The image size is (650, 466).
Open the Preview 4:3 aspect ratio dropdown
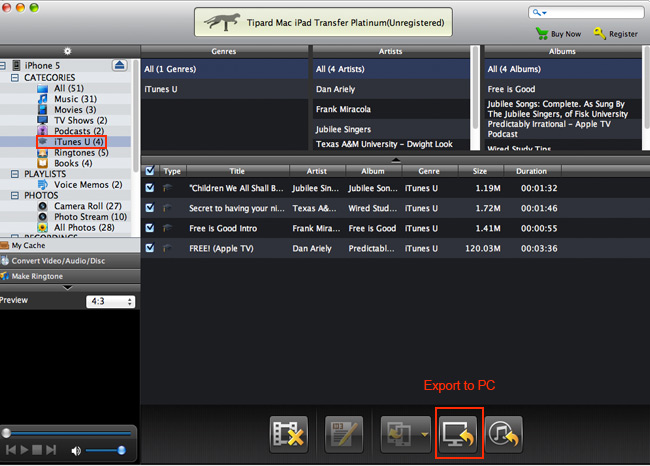click(110, 301)
